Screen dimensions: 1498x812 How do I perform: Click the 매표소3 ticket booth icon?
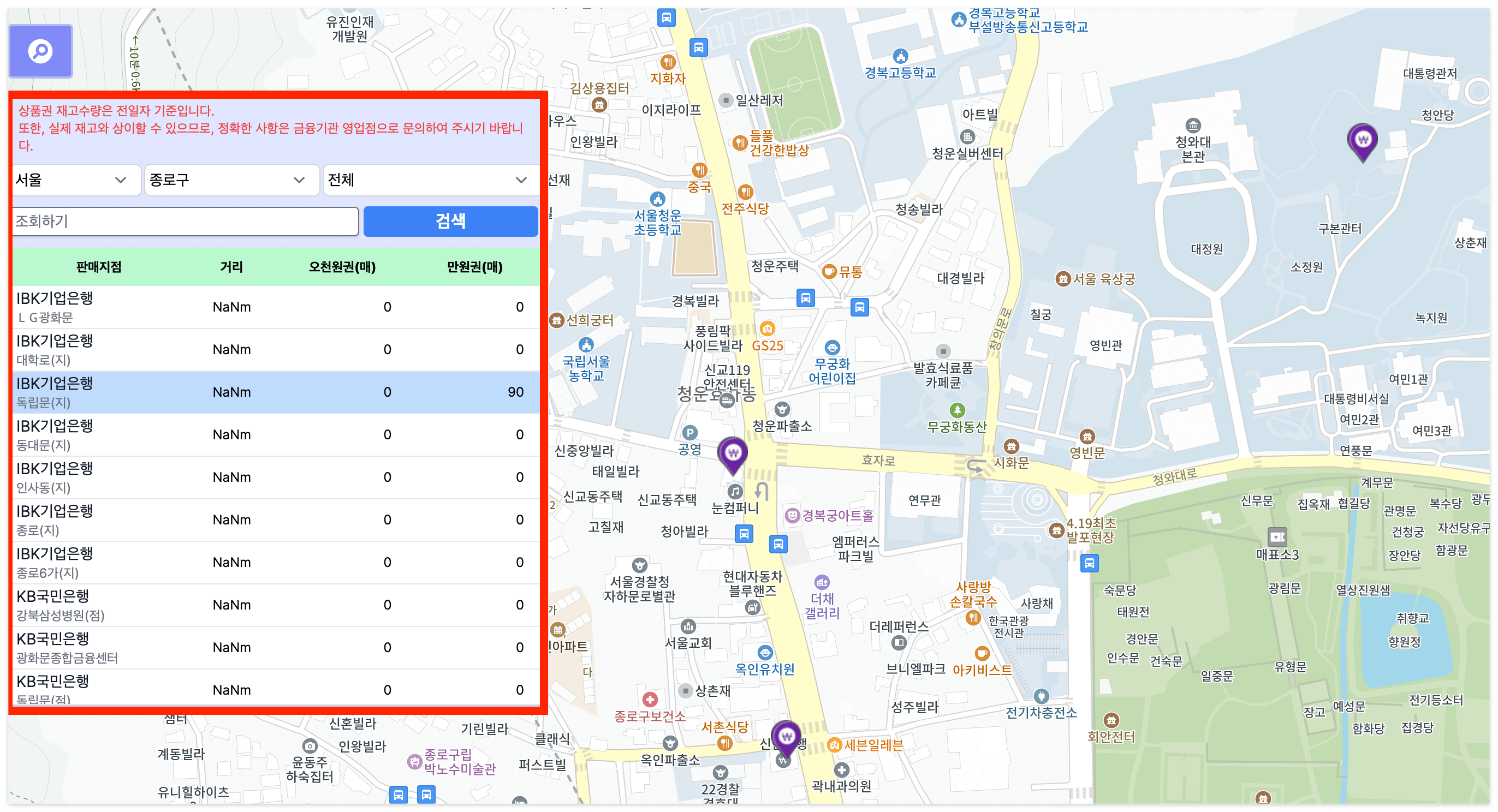click(1277, 537)
